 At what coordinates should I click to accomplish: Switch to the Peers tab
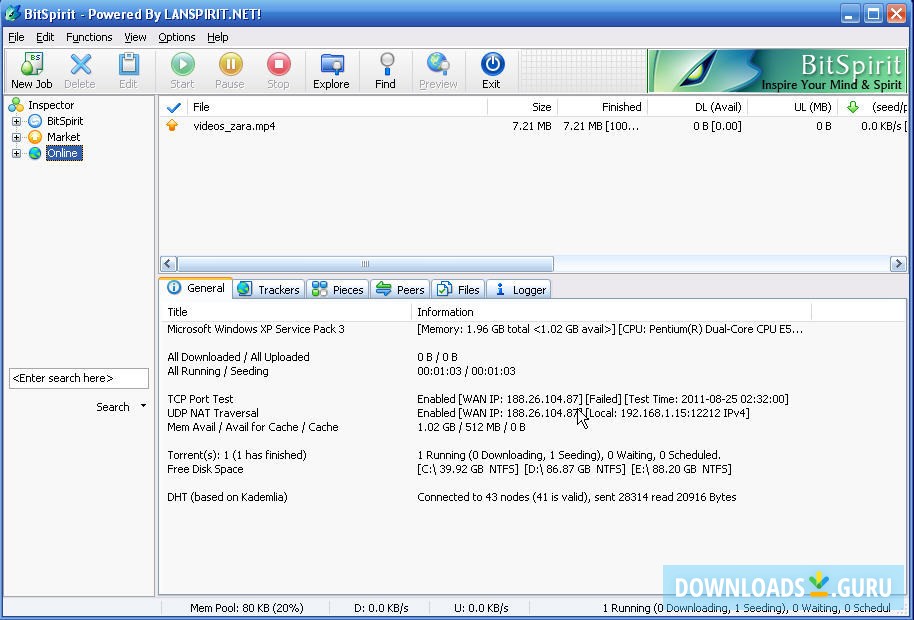click(400, 290)
